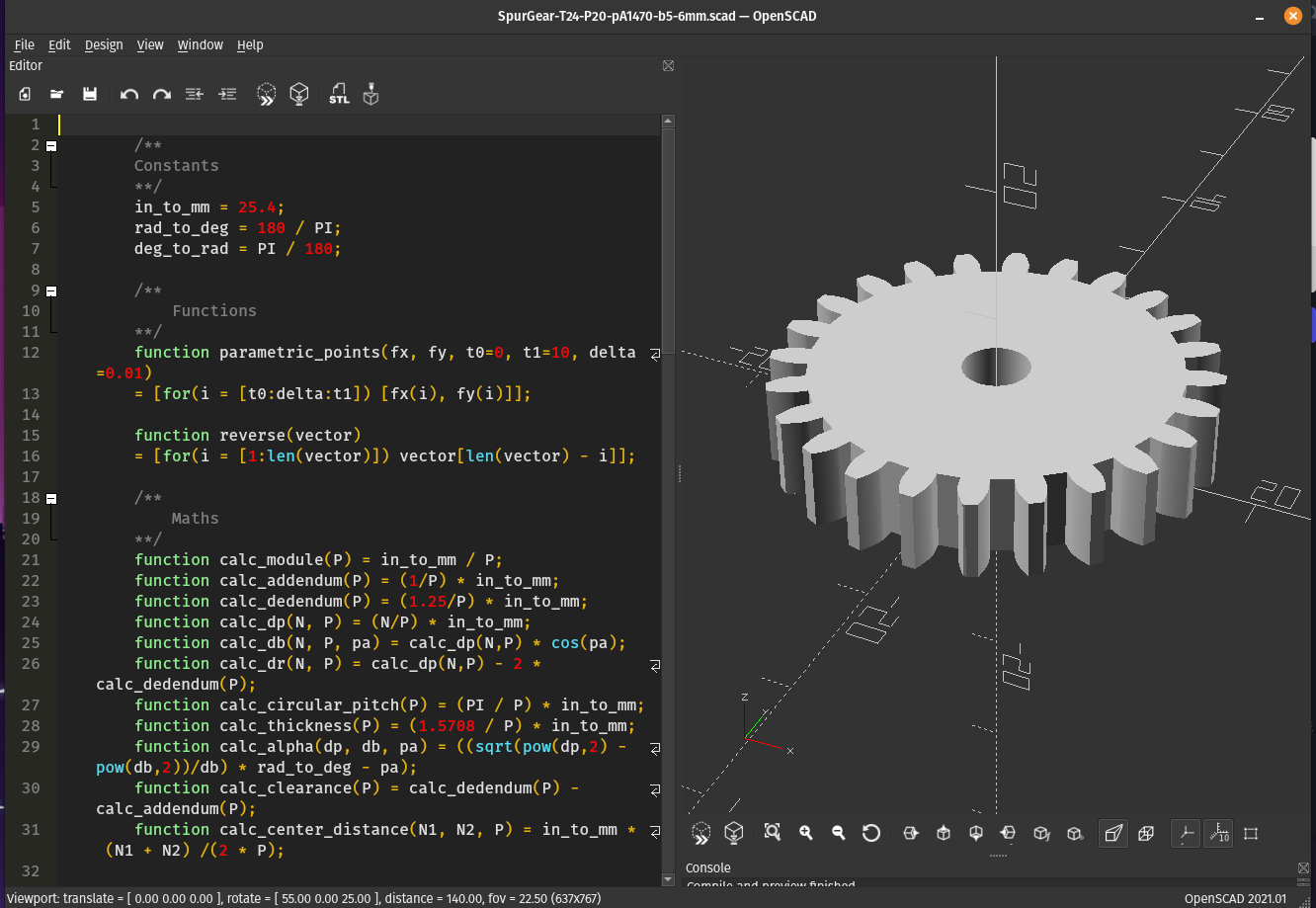Reset the 3D view
1316x908 pixels.
[871, 833]
